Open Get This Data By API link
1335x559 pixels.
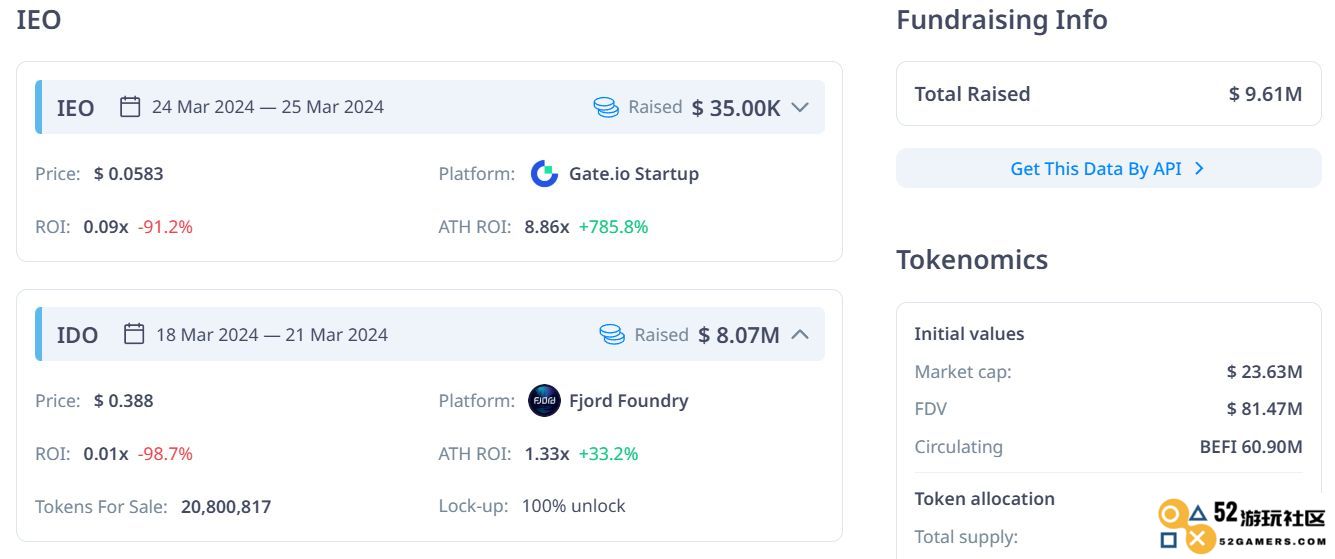[1108, 168]
